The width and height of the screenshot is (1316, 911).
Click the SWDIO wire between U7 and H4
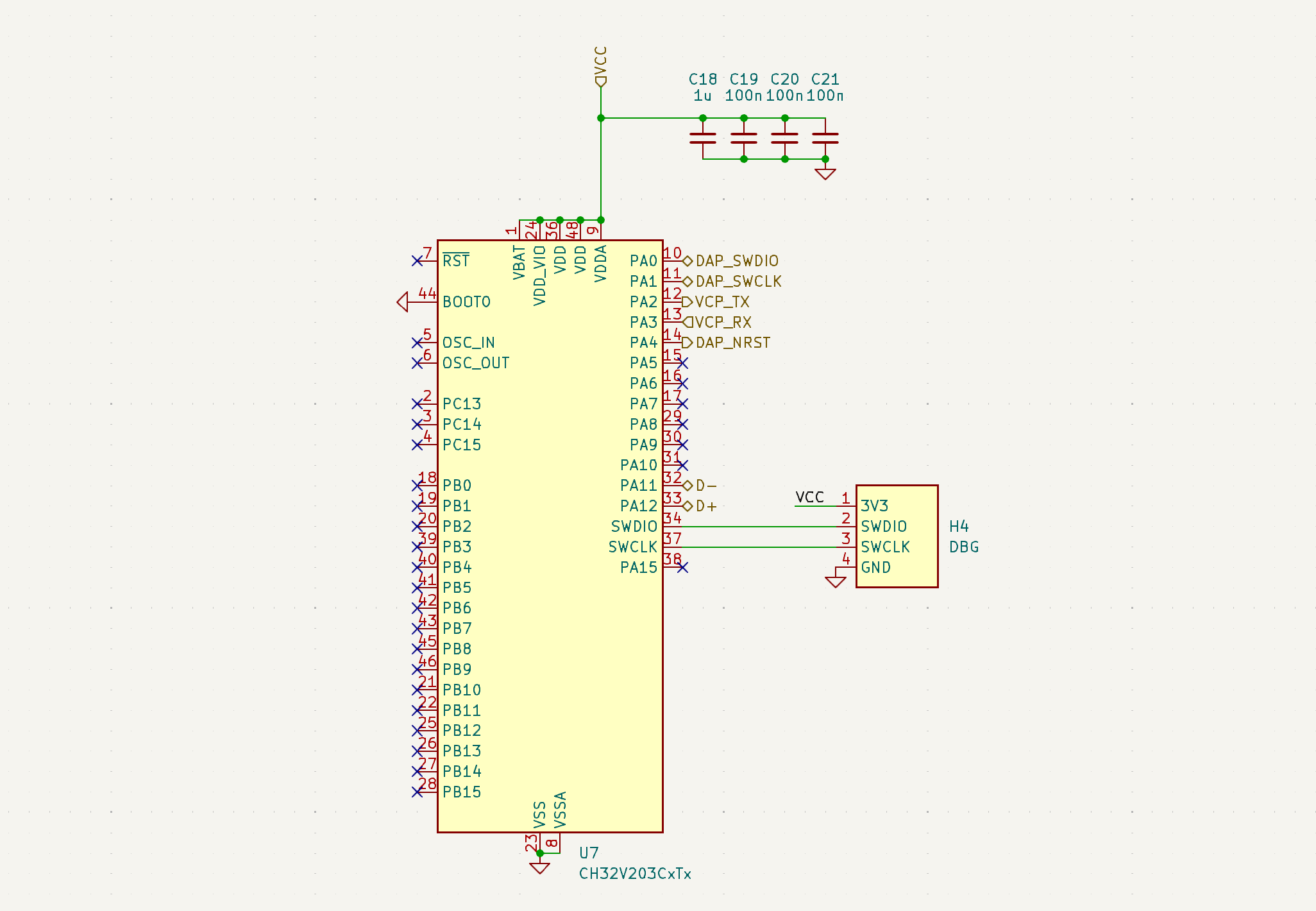(759, 527)
